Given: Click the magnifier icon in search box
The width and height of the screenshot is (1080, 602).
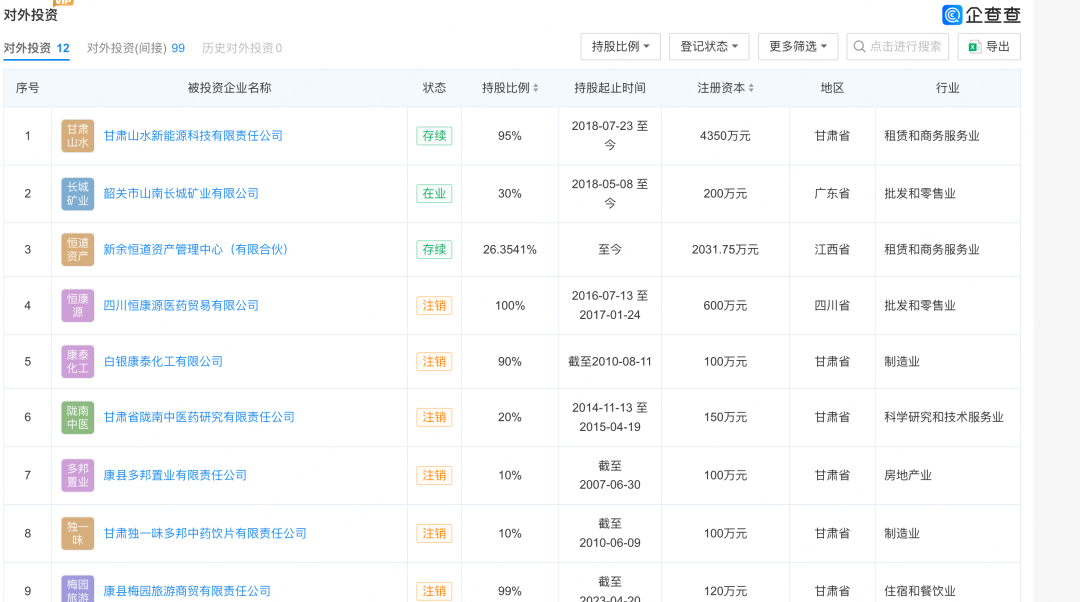Looking at the screenshot, I should coord(859,46).
